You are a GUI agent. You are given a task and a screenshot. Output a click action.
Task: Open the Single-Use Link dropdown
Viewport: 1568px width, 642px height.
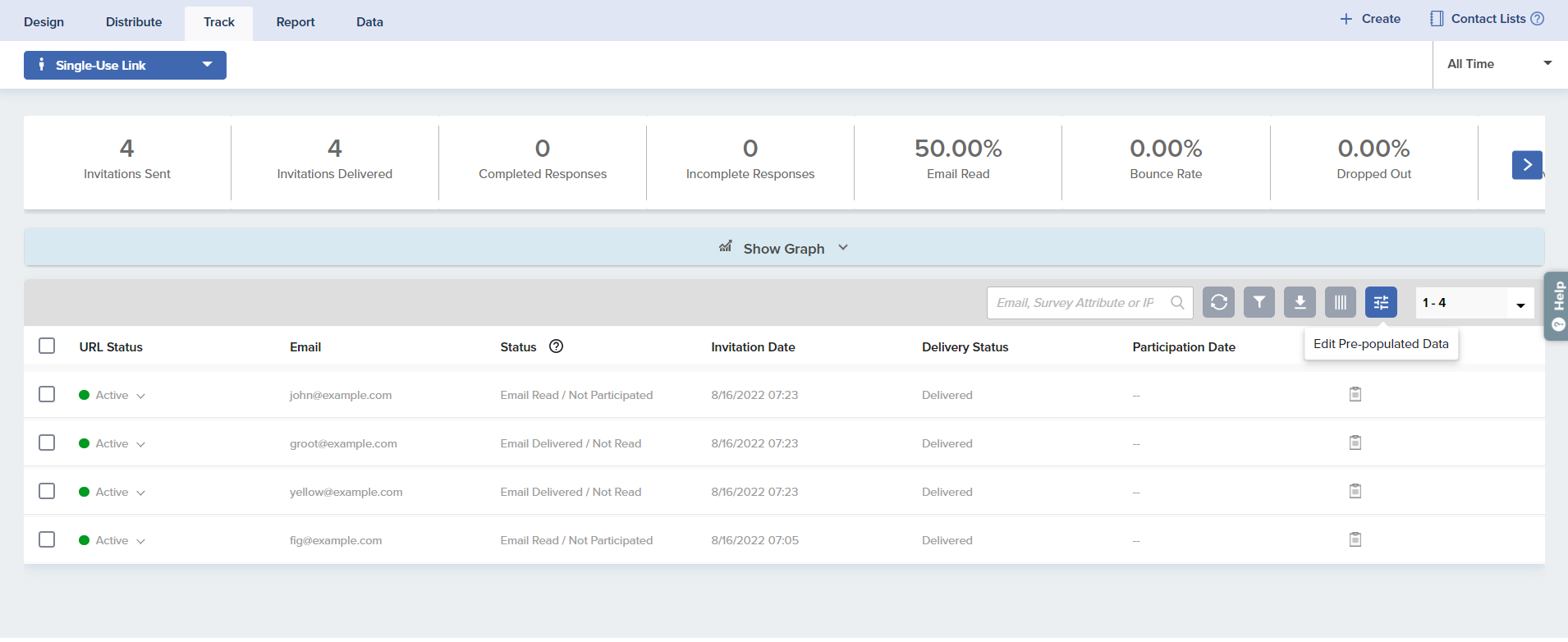coord(125,66)
